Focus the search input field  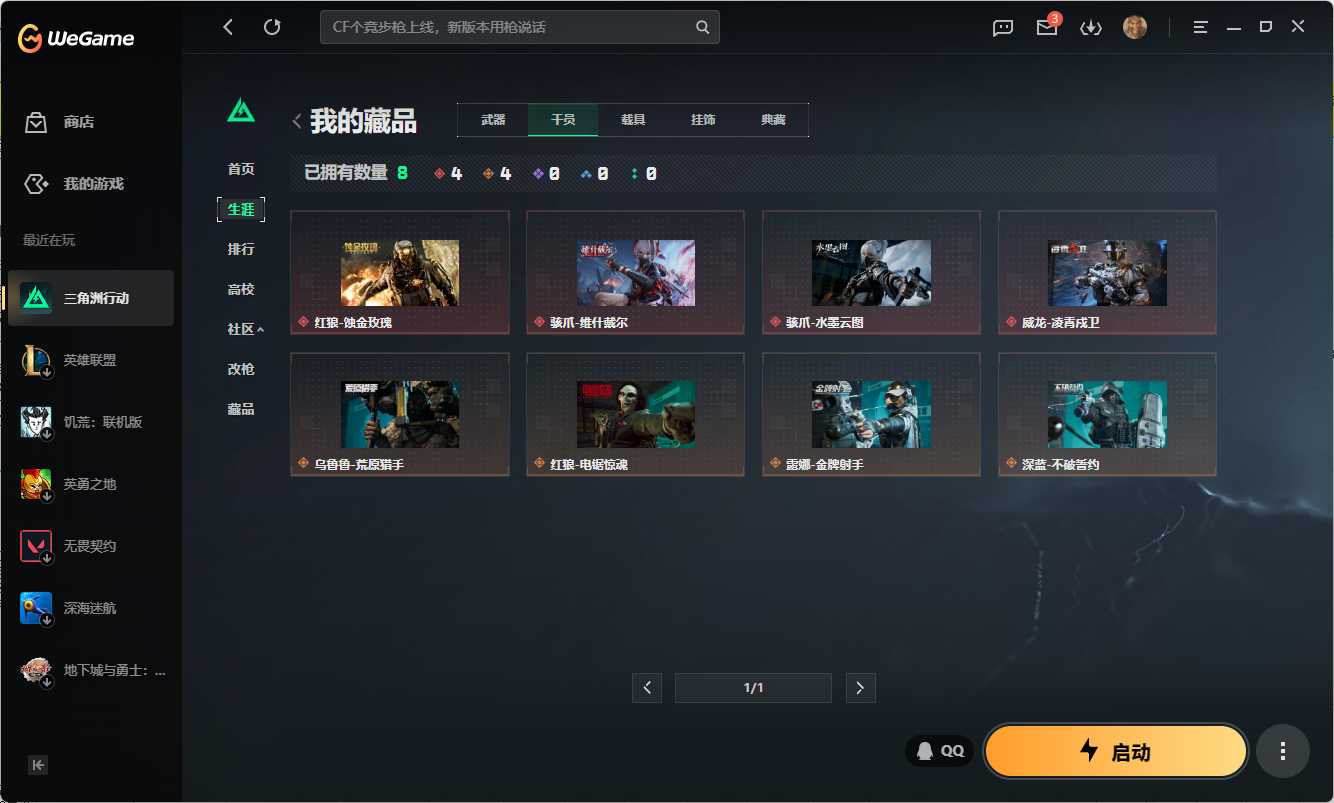point(505,28)
